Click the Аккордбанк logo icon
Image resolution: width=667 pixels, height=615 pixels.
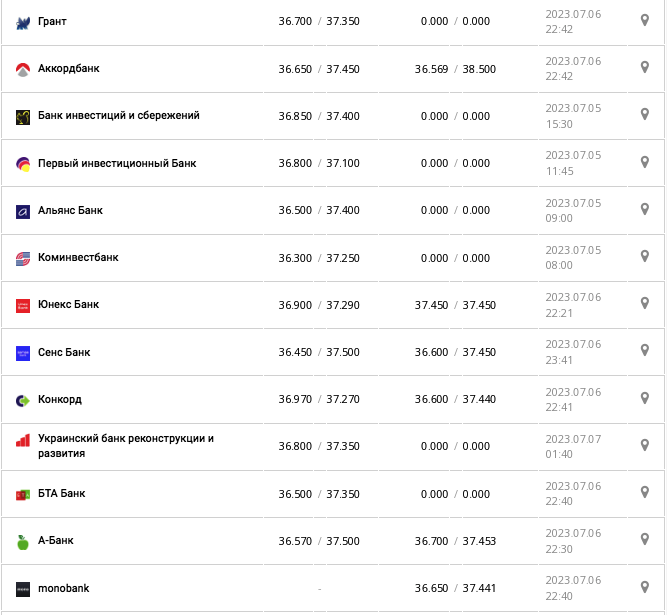point(23,69)
